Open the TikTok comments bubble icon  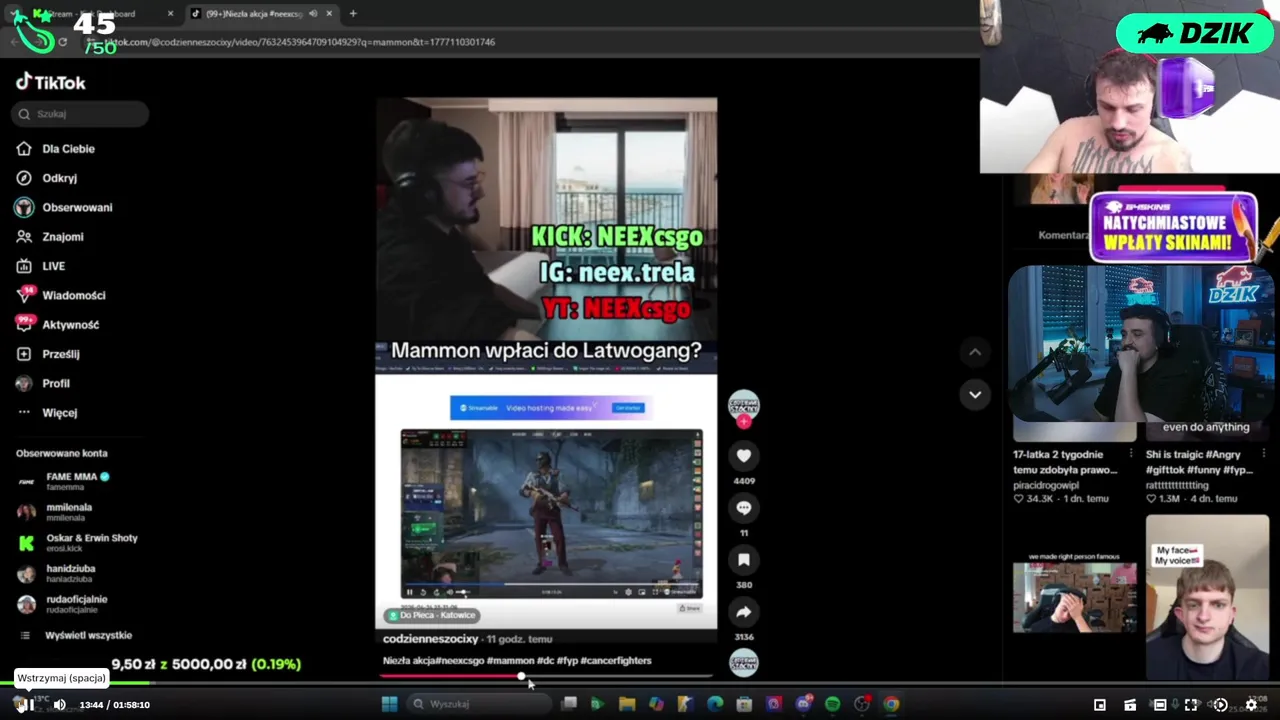[x=743, y=508]
